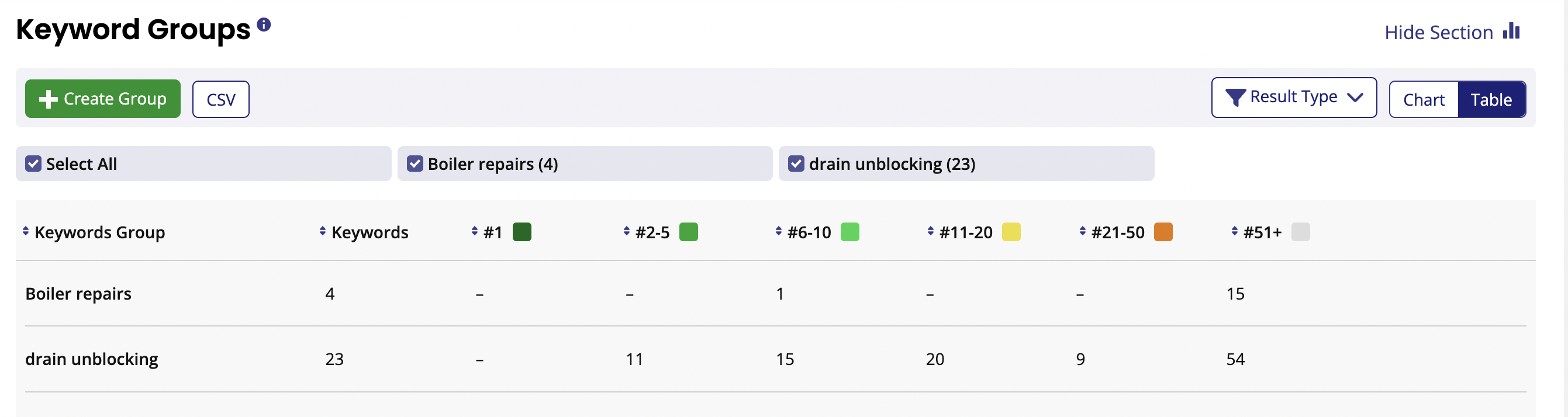This screenshot has width=1568, height=417.
Task: Click the orange #21-50 color swatch
Action: (x=1163, y=232)
